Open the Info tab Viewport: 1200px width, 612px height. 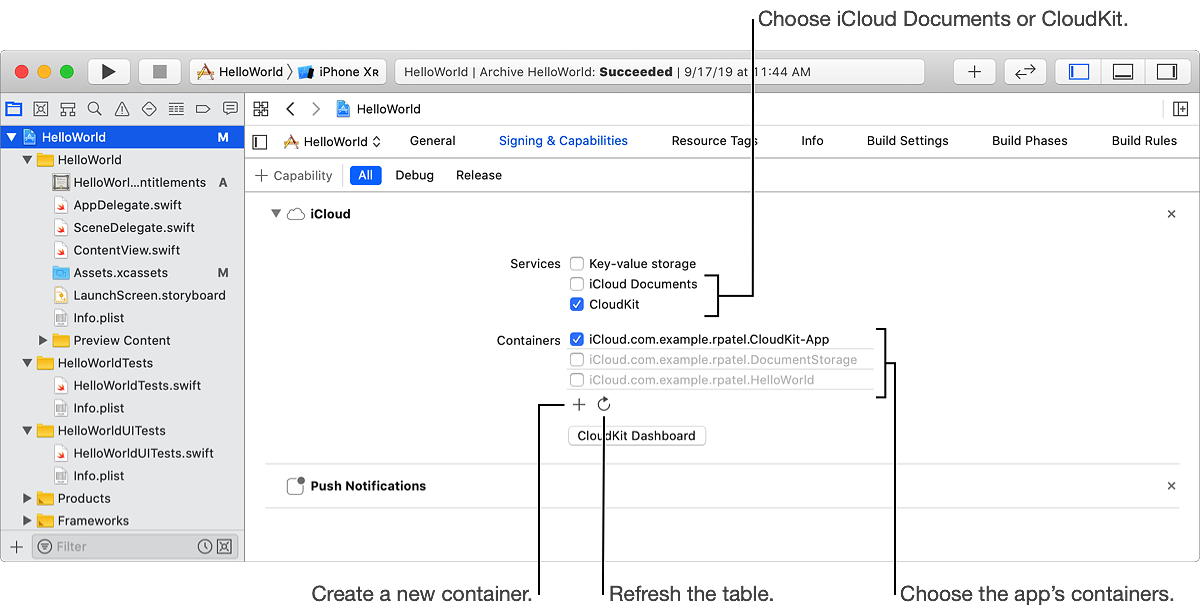[812, 141]
